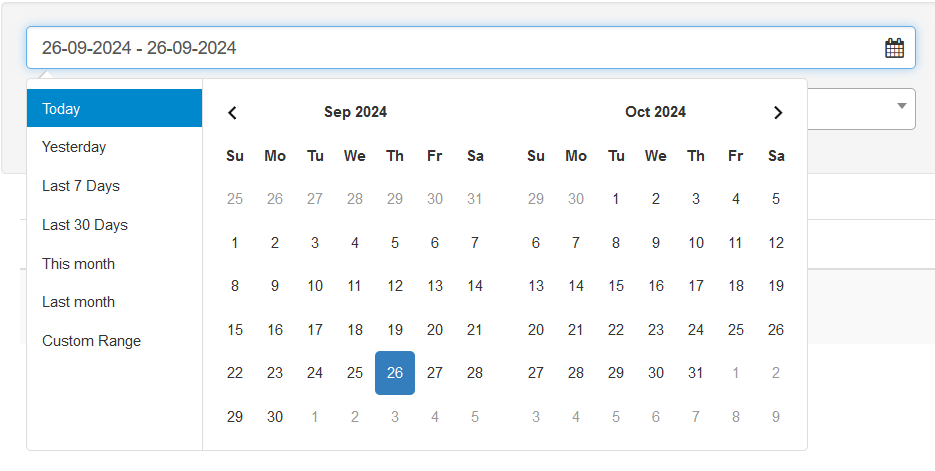Select September 30 in left calendar
This screenshot has width=935, height=471.
click(x=275, y=417)
